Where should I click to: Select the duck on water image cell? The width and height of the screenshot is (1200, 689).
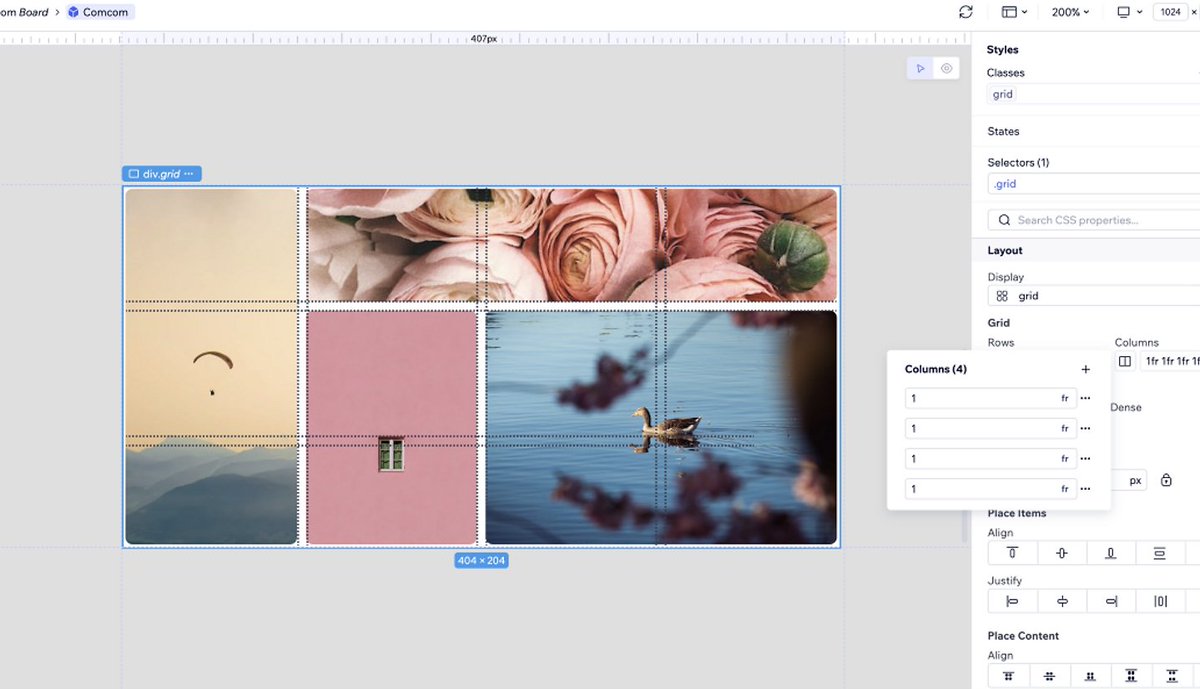tap(661, 427)
